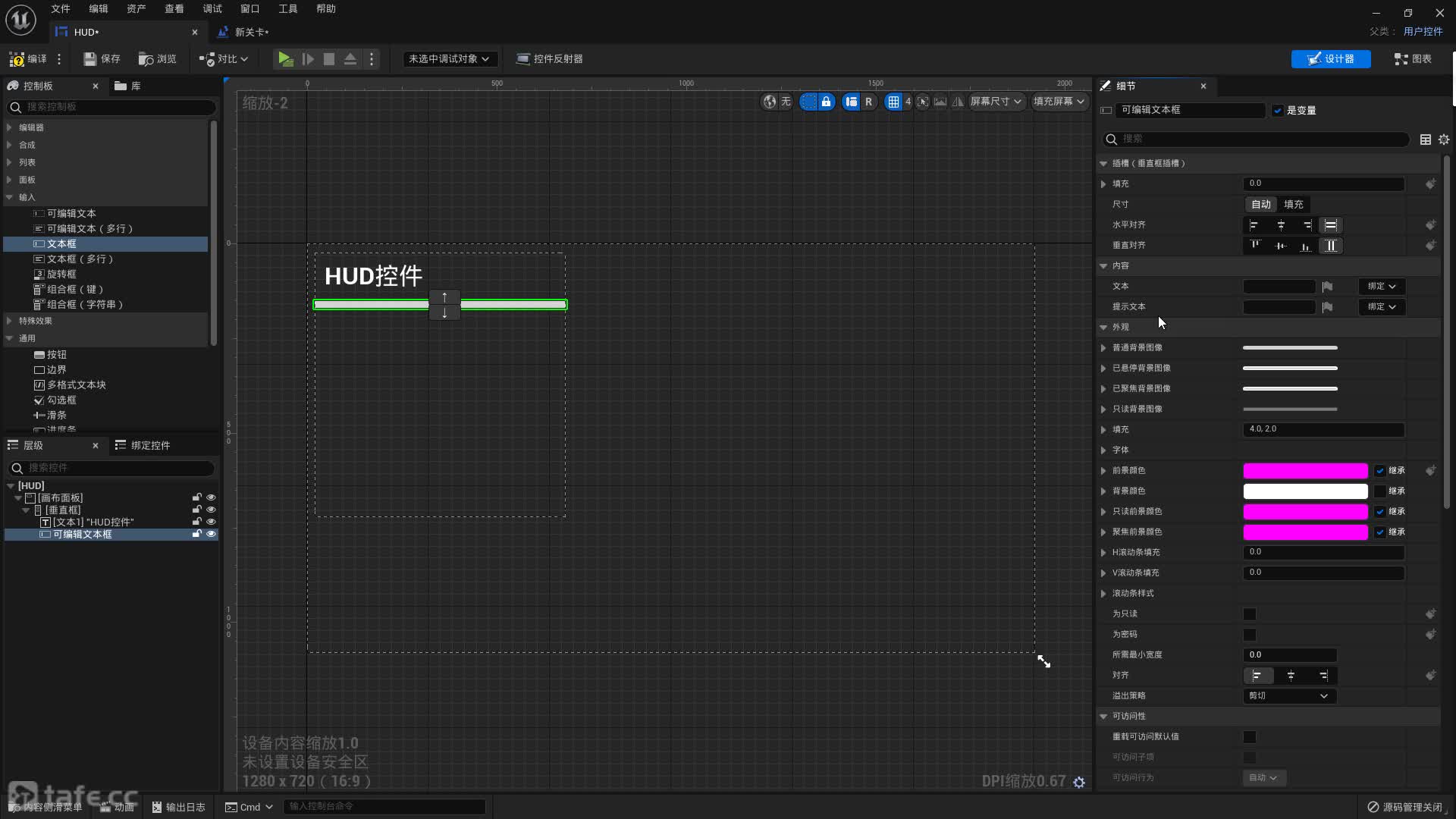This screenshot has width=1456, height=819.
Task: Set slot size to 填充
Action: (1294, 205)
